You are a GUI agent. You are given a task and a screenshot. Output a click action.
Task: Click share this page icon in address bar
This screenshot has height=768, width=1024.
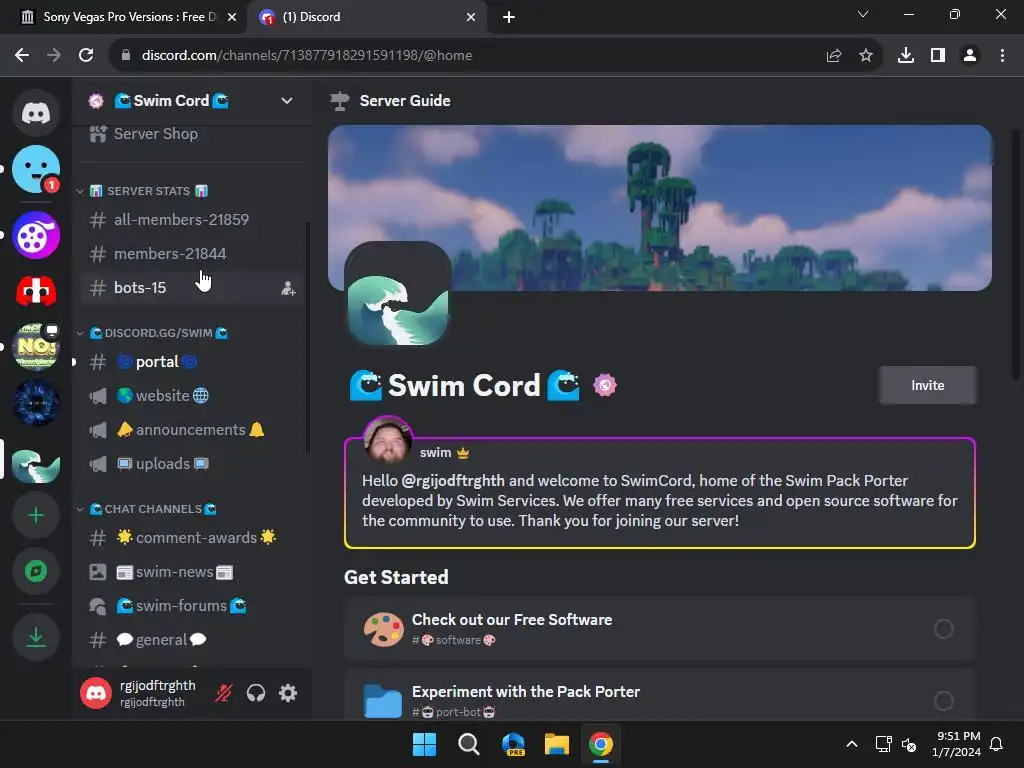click(x=834, y=56)
